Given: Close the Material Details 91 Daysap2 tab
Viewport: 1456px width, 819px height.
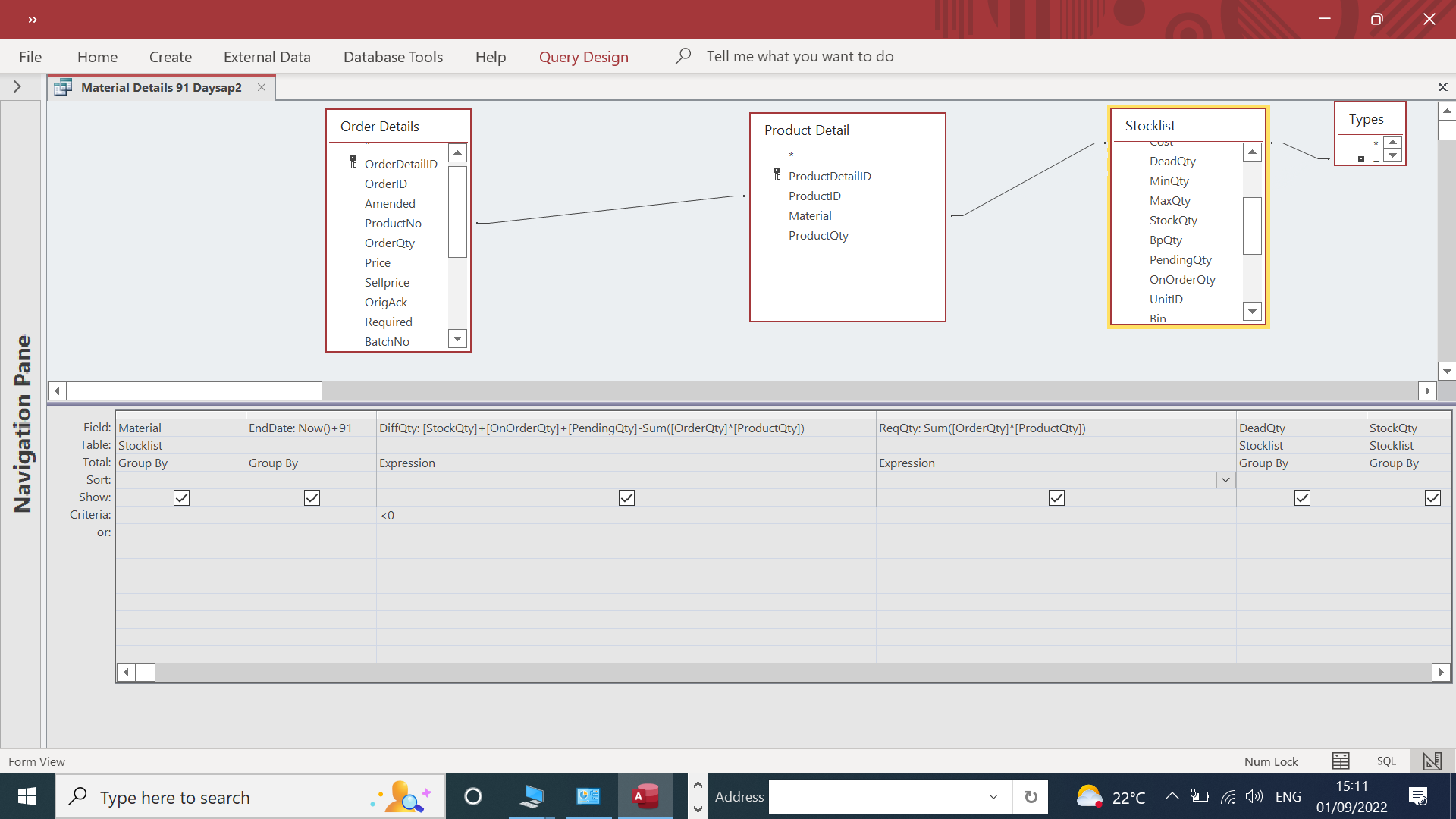Looking at the screenshot, I should tap(262, 87).
